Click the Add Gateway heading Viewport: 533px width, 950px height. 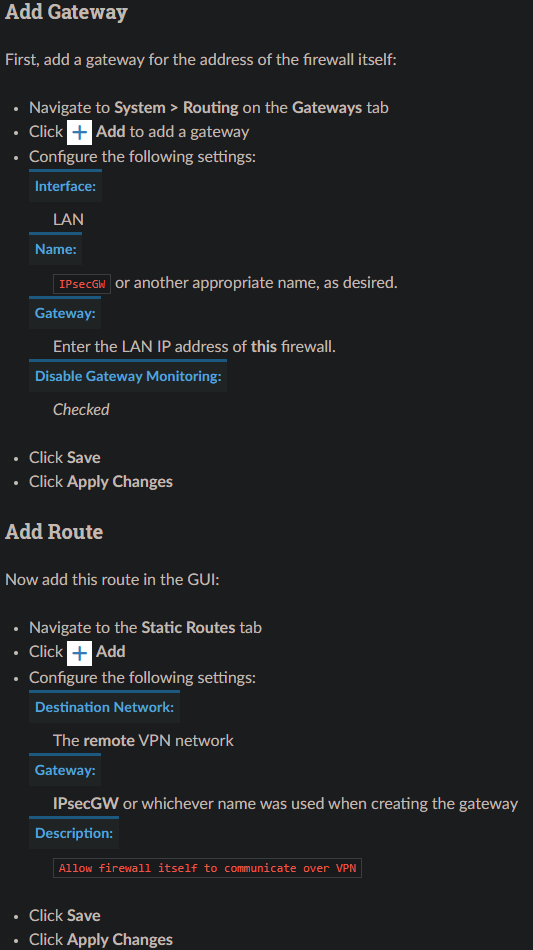coord(66,12)
